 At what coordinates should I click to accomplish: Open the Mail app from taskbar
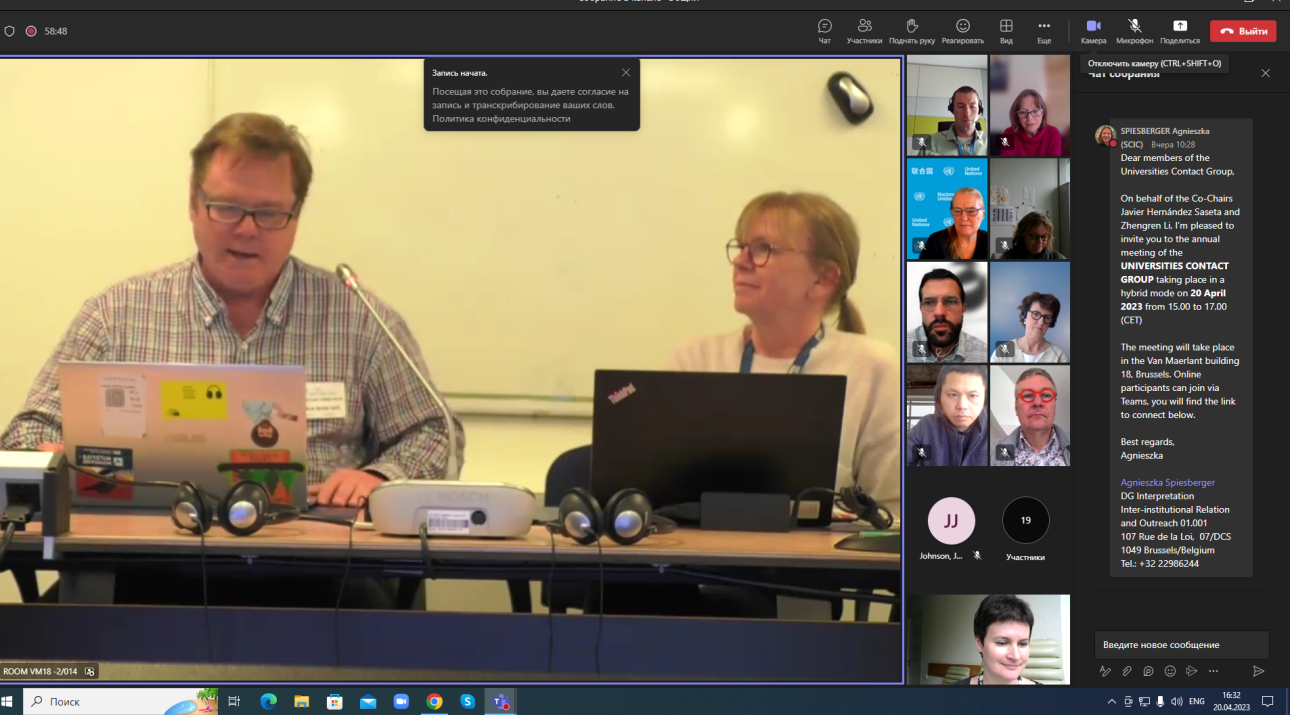[x=368, y=701]
